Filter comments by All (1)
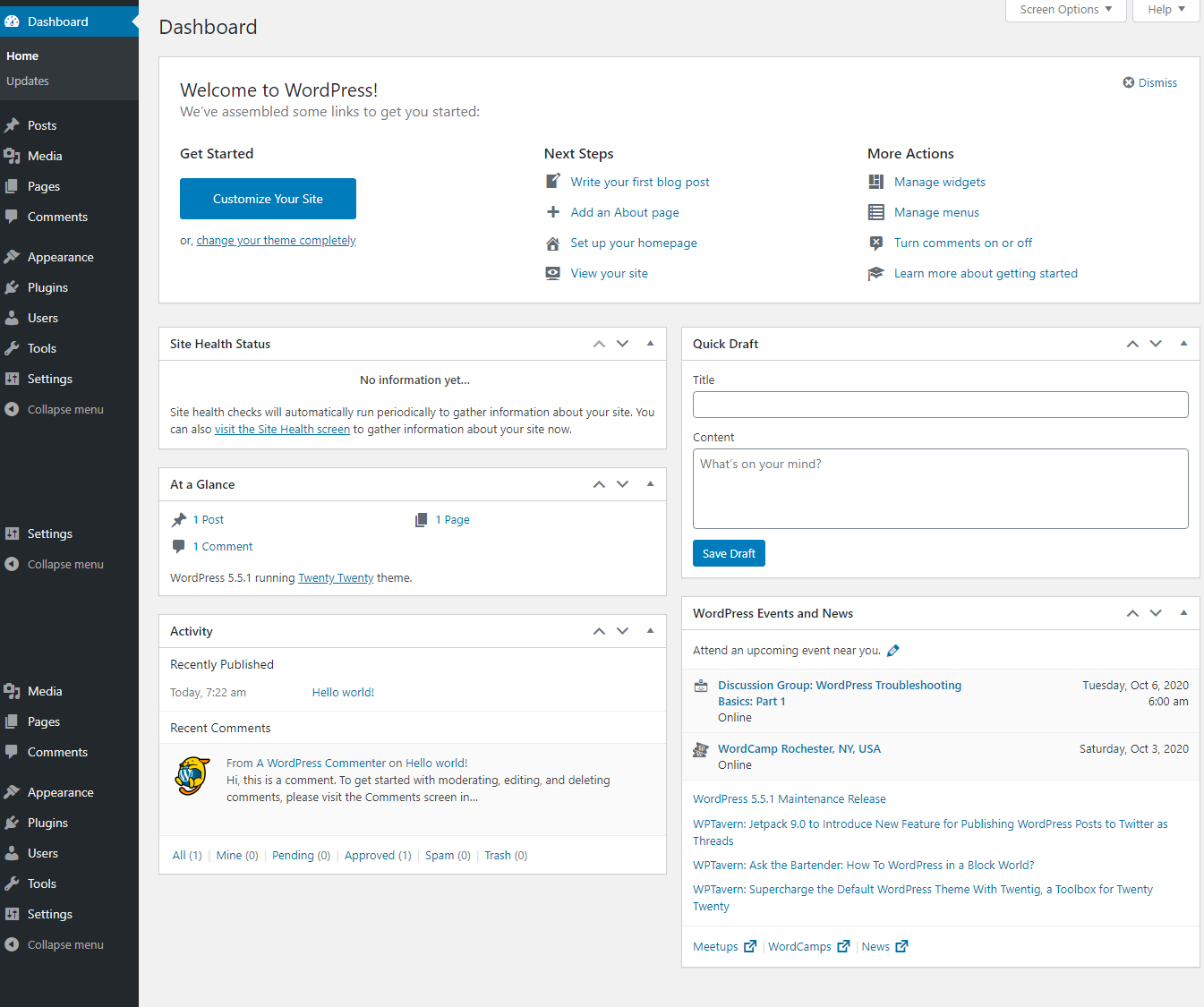 pos(186,856)
